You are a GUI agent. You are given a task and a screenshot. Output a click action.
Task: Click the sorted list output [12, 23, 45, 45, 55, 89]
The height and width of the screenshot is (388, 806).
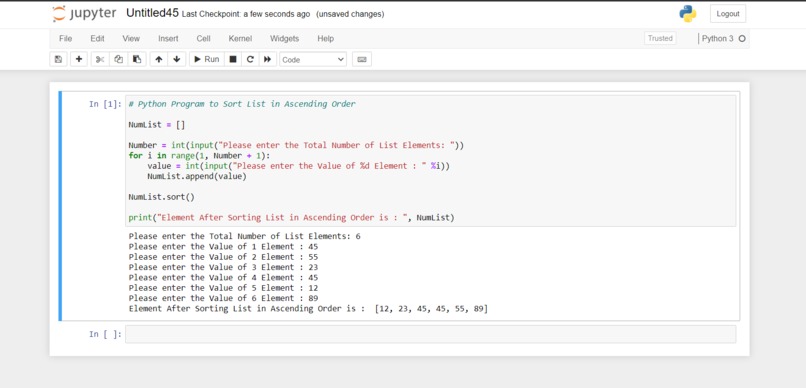pyautogui.click(x=431, y=309)
